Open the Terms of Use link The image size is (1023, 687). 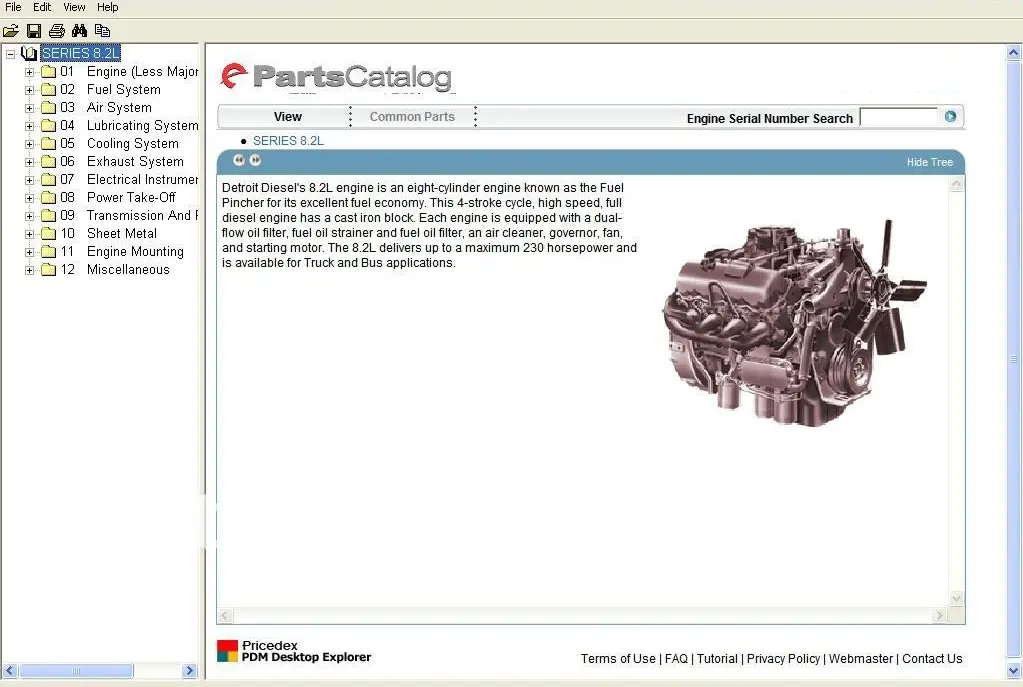618,659
